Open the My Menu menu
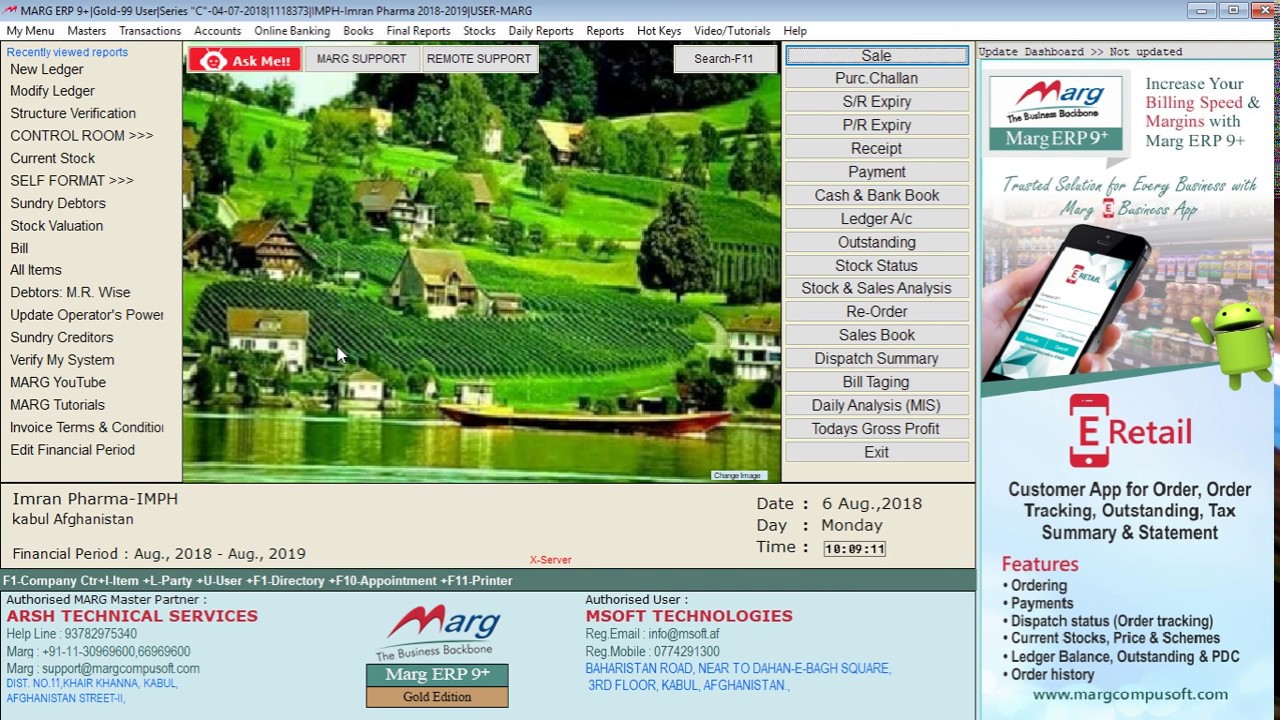 [31, 31]
